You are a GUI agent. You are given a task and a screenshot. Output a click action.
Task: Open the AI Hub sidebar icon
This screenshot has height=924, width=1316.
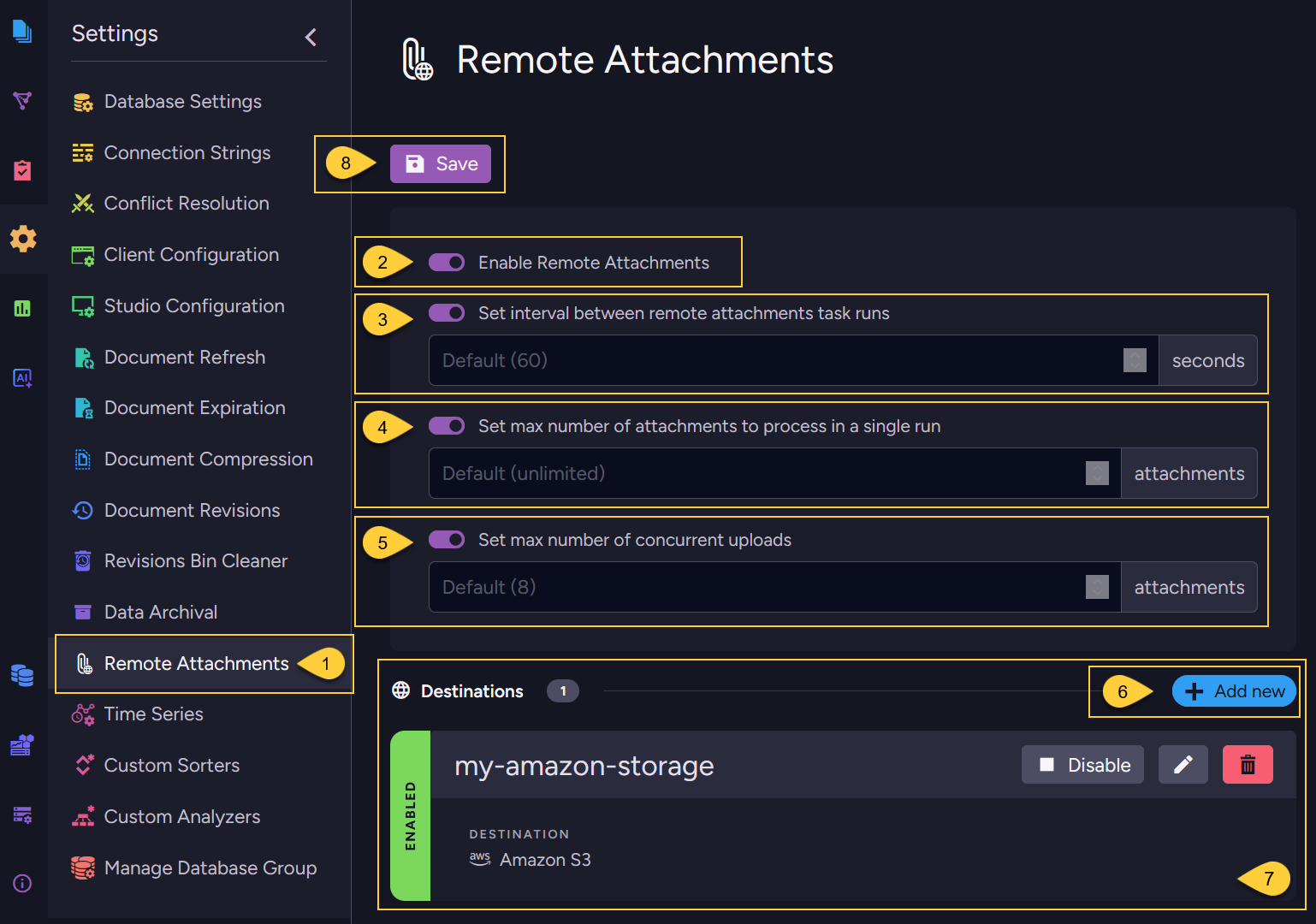tap(23, 377)
